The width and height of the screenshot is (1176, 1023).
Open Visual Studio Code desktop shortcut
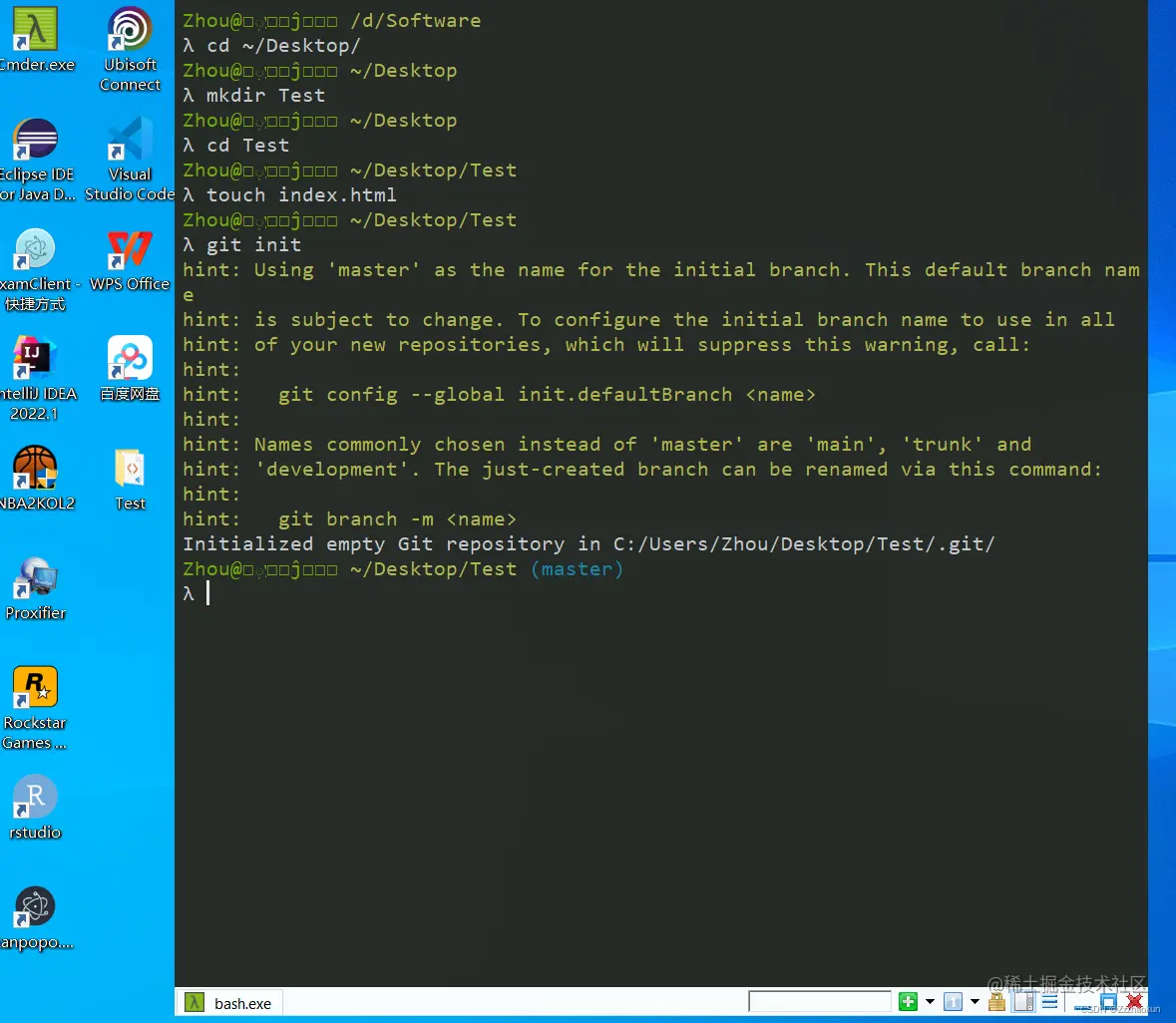[x=130, y=160]
